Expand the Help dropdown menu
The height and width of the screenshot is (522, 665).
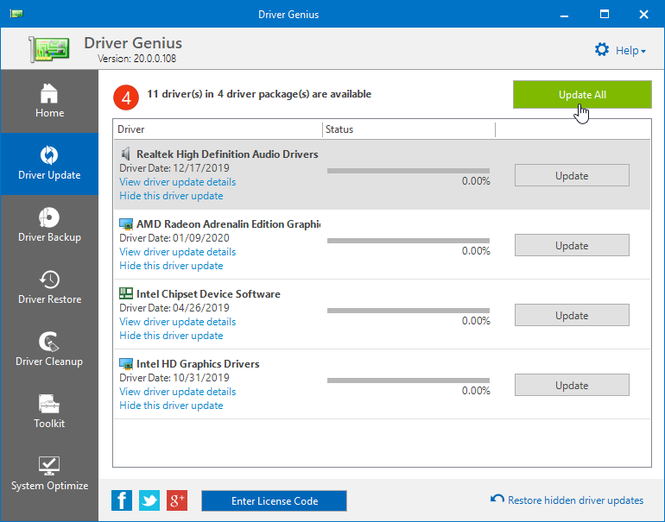(631, 50)
